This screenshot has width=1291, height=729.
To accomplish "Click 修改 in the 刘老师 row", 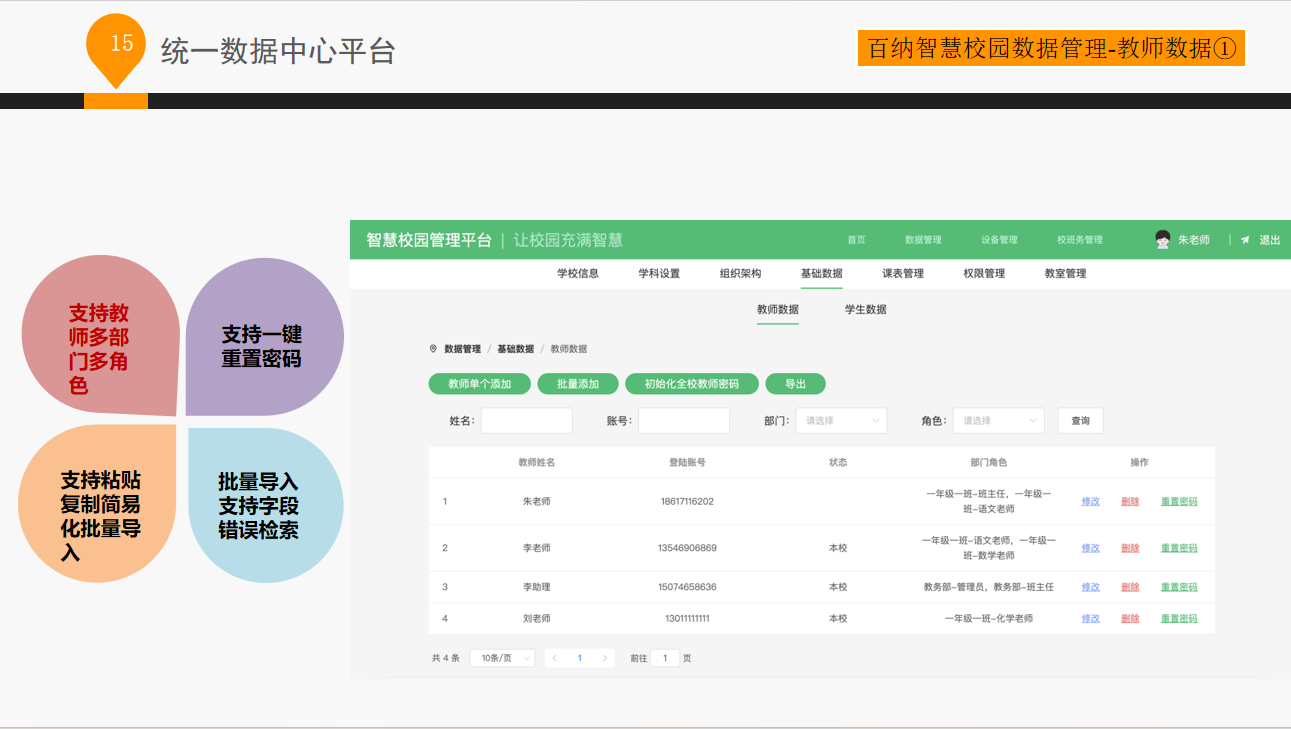I will click(x=1090, y=619).
